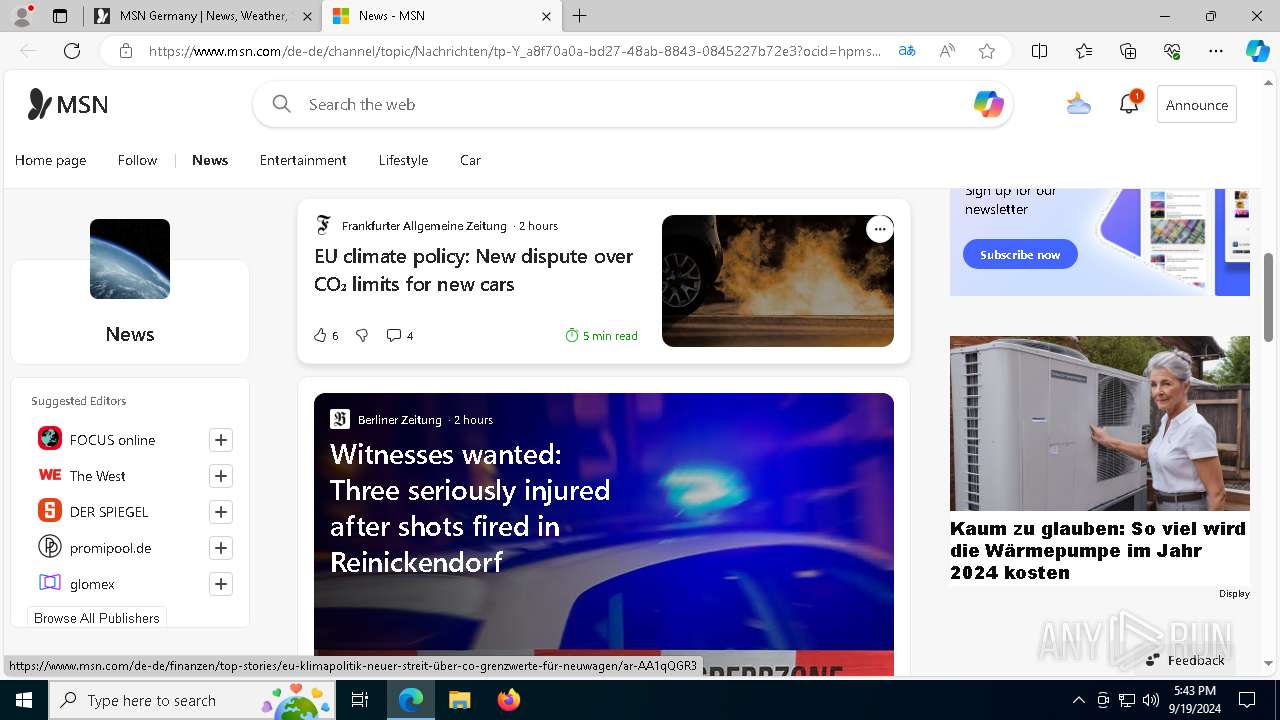
Task: Open the Car section
Action: tap(470, 160)
